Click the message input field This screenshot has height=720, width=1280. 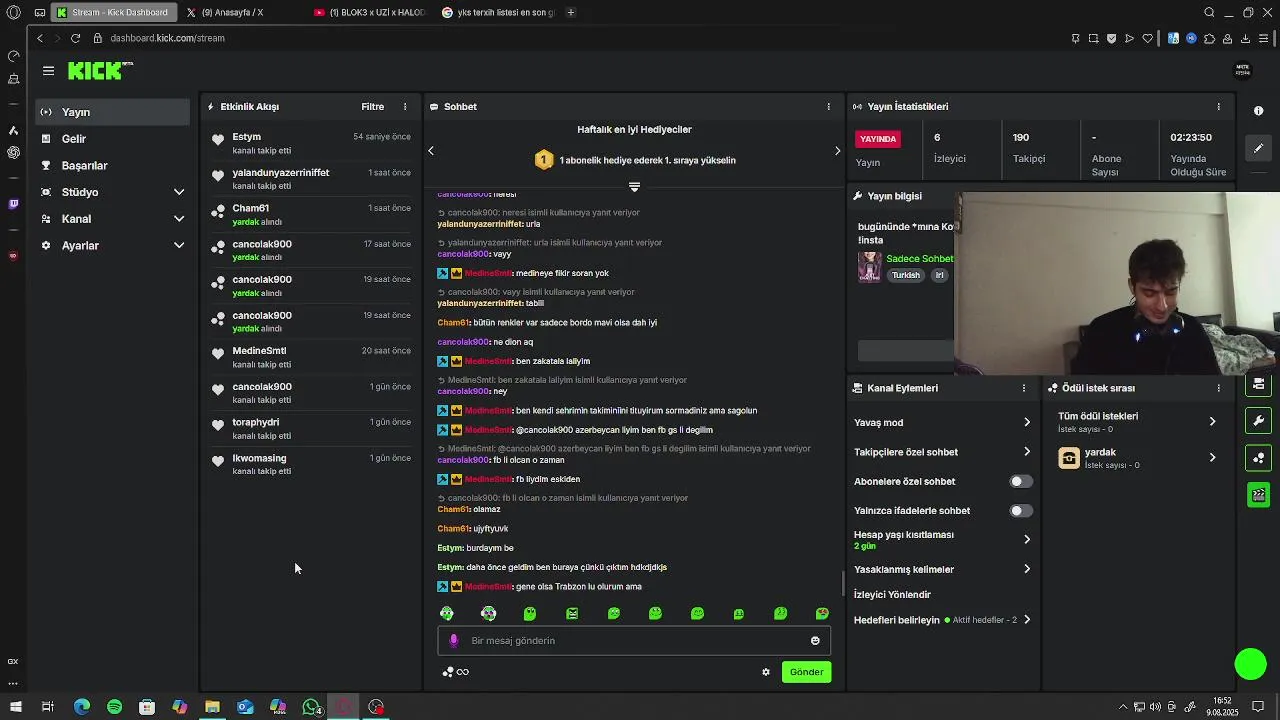[635, 641]
